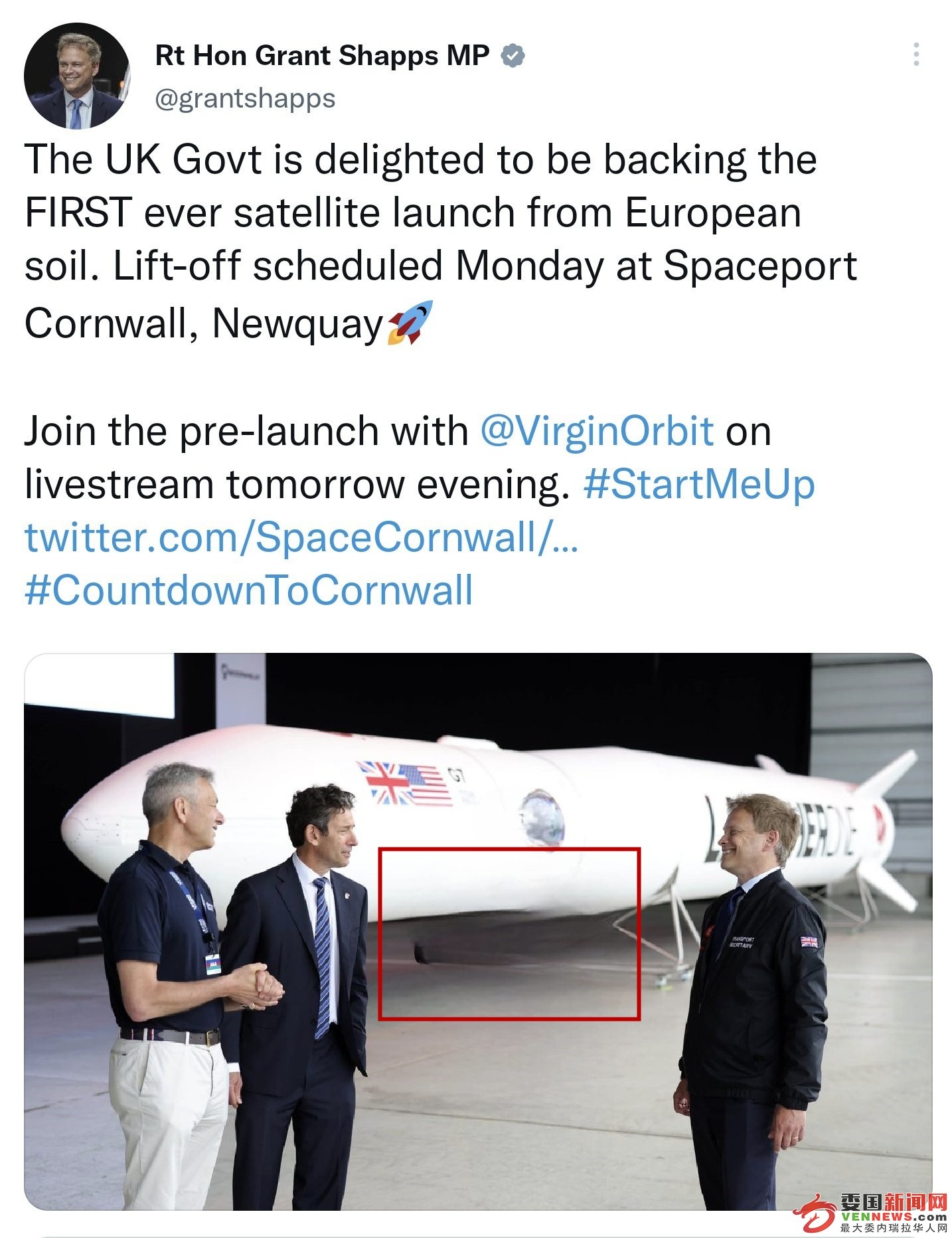Open the rocket hangar photo
The height and width of the screenshot is (1238, 952).
click(478, 932)
